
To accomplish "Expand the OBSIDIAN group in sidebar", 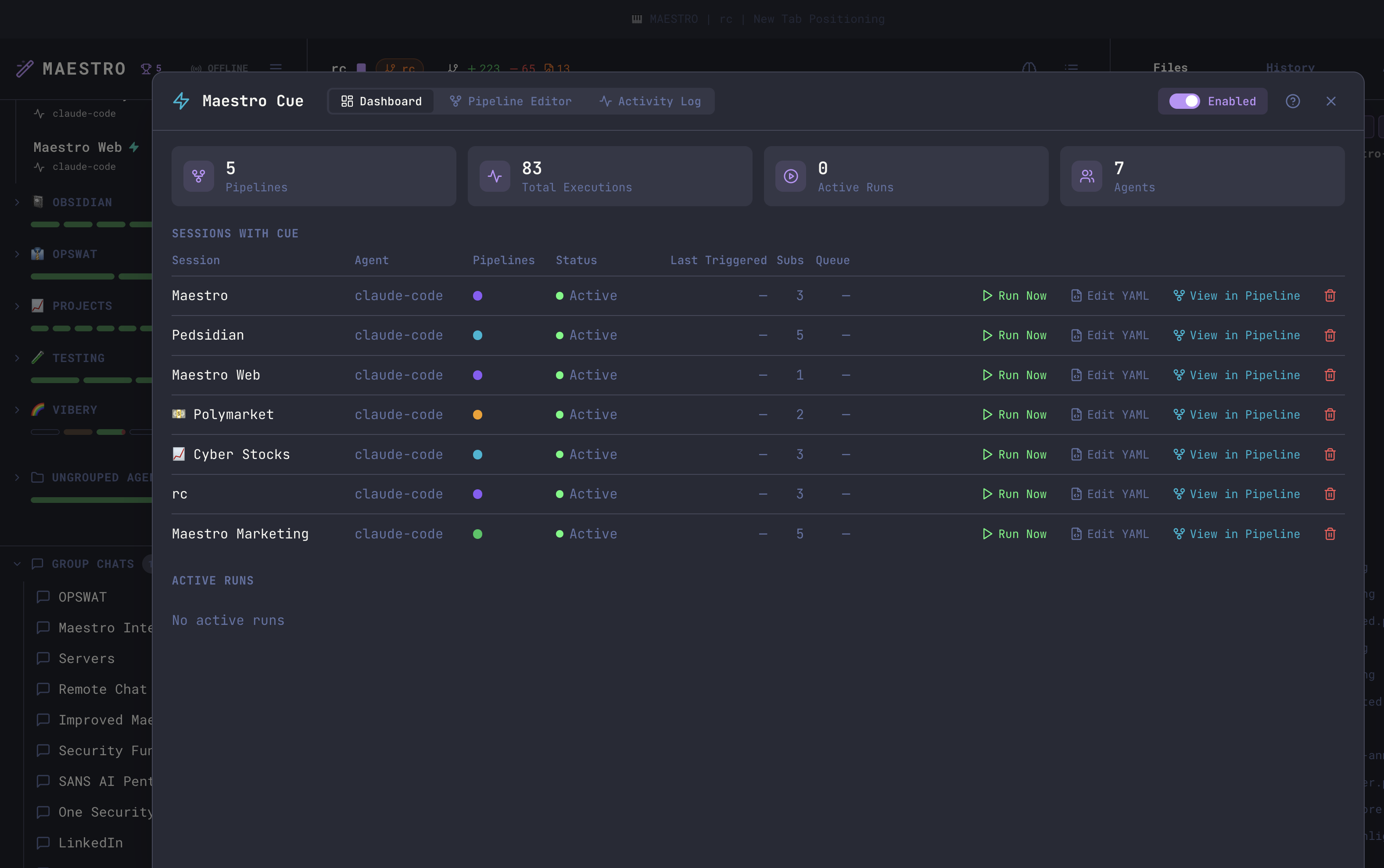I will click(x=17, y=202).
